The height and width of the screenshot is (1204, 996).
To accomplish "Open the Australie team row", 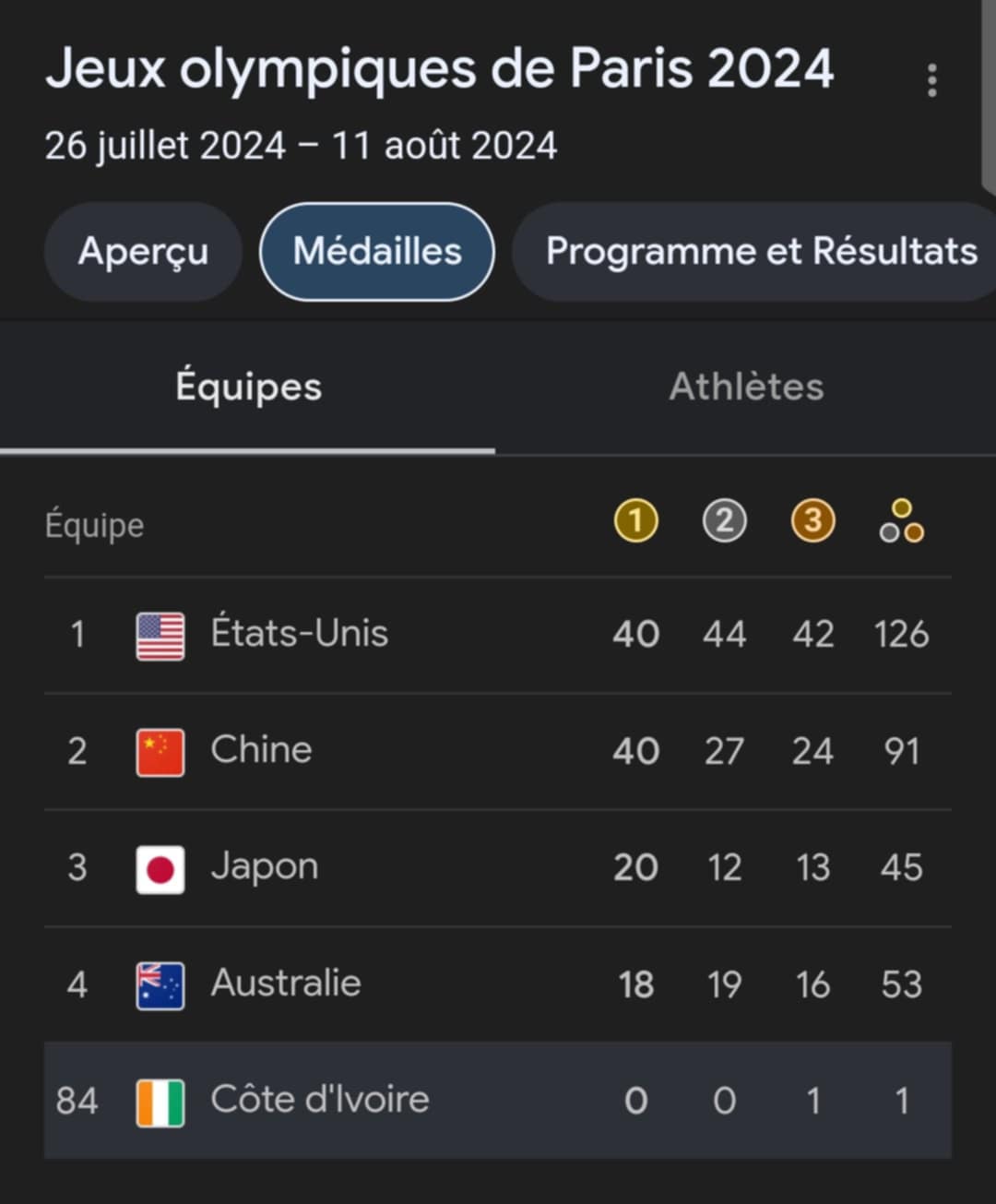I will (498, 985).
